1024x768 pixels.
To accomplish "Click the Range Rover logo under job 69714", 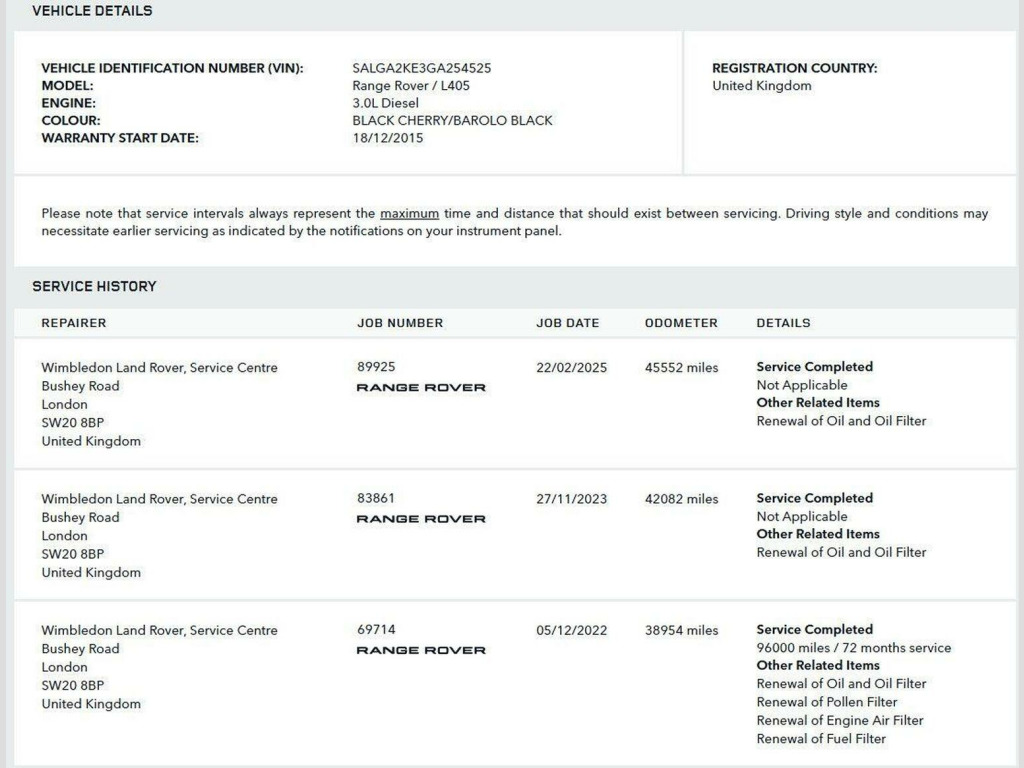I will coord(421,650).
